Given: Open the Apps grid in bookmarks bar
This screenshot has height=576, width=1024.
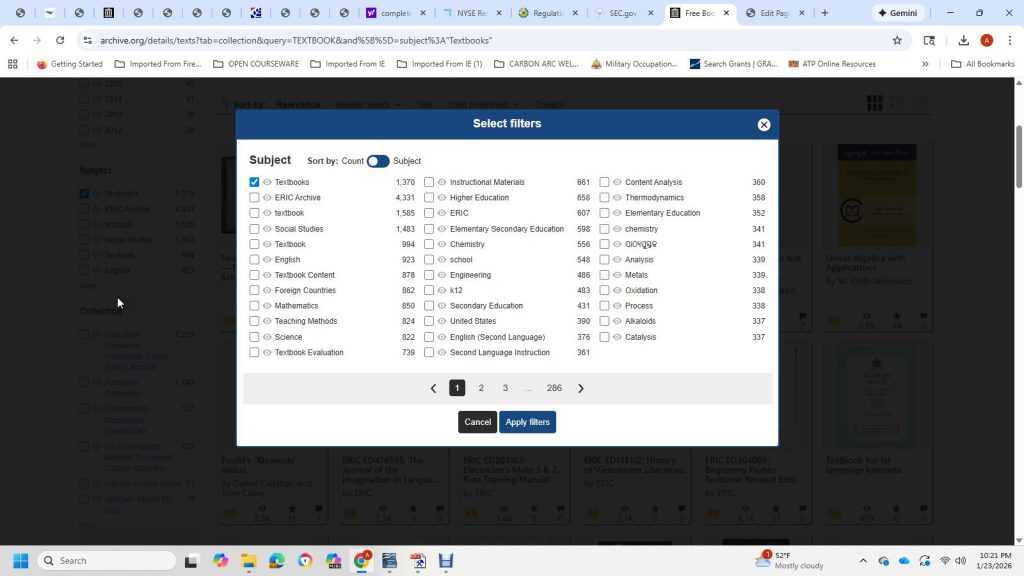Looking at the screenshot, I should [13, 64].
